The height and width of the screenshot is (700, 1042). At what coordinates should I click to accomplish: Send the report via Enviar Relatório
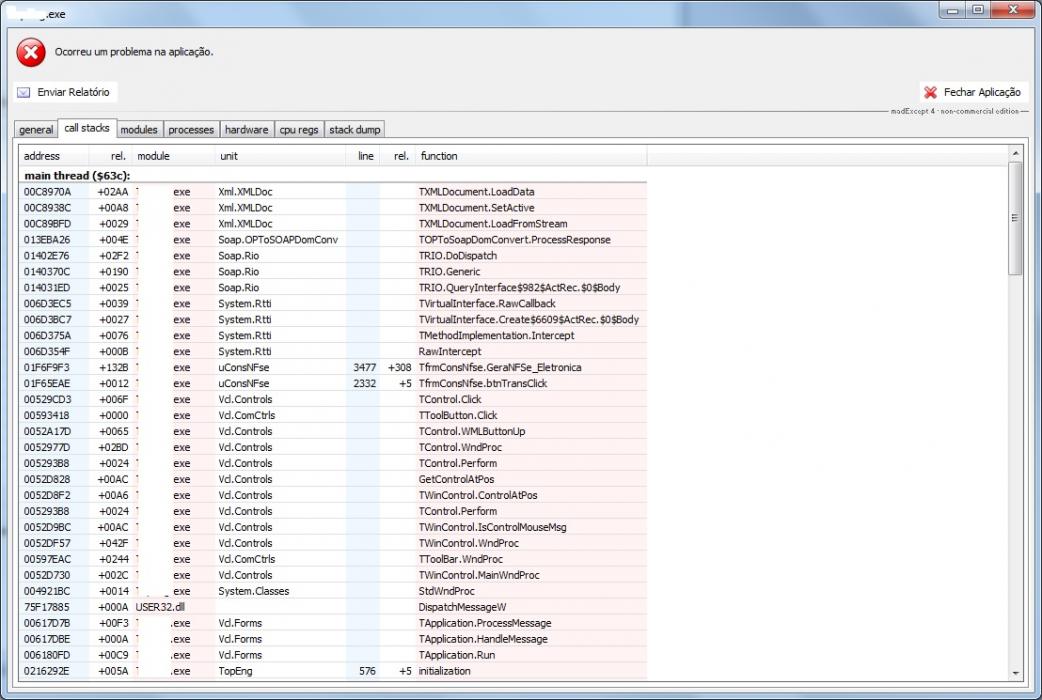[x=65, y=92]
